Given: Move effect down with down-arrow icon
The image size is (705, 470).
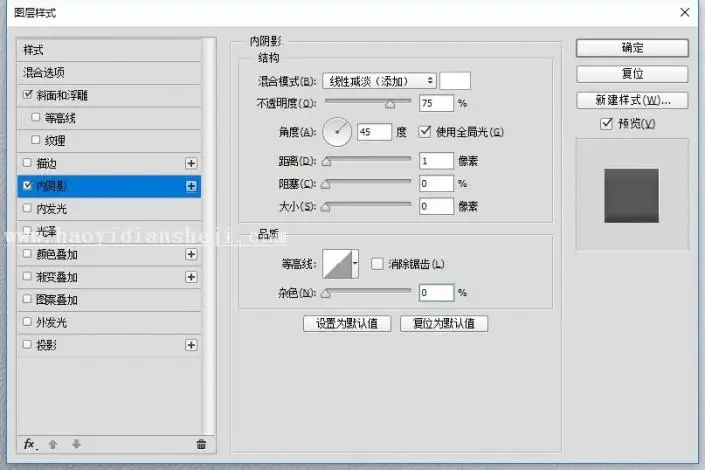Looking at the screenshot, I should point(76,444).
